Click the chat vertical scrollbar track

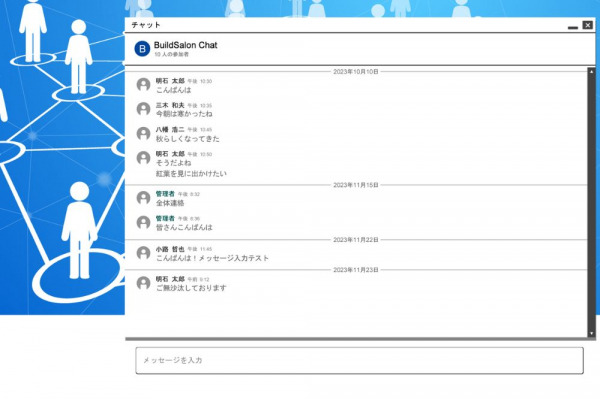(x=592, y=202)
